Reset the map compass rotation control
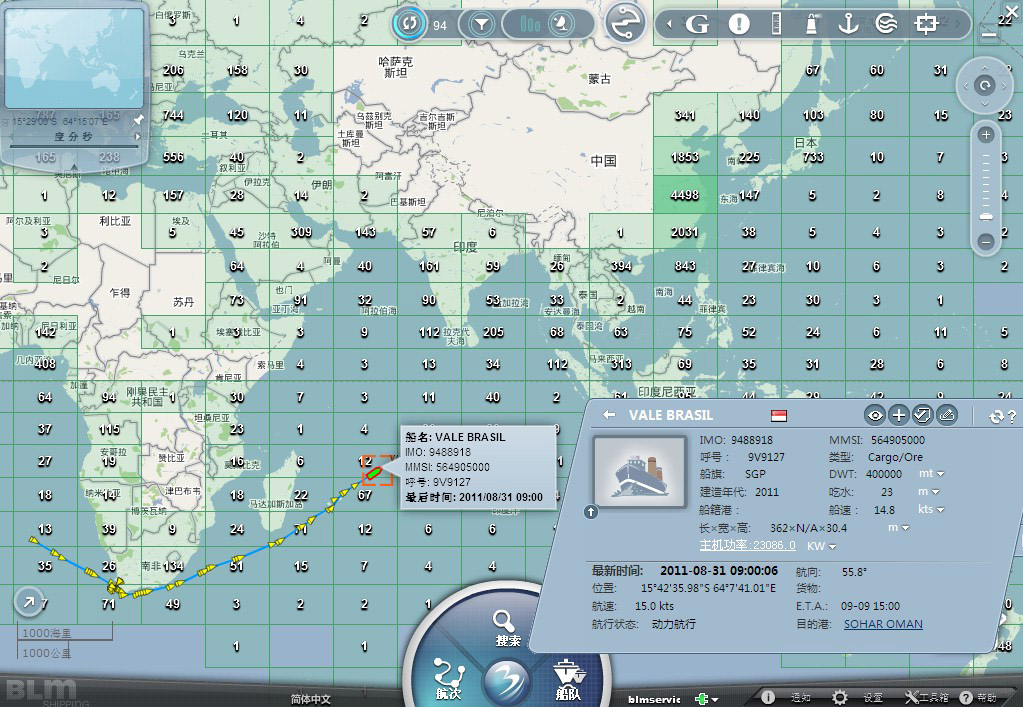The height and width of the screenshot is (707, 1023). [985, 85]
